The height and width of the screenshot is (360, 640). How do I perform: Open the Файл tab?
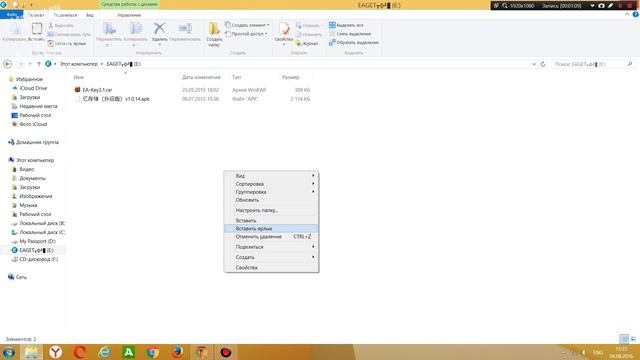pyautogui.click(x=12, y=15)
